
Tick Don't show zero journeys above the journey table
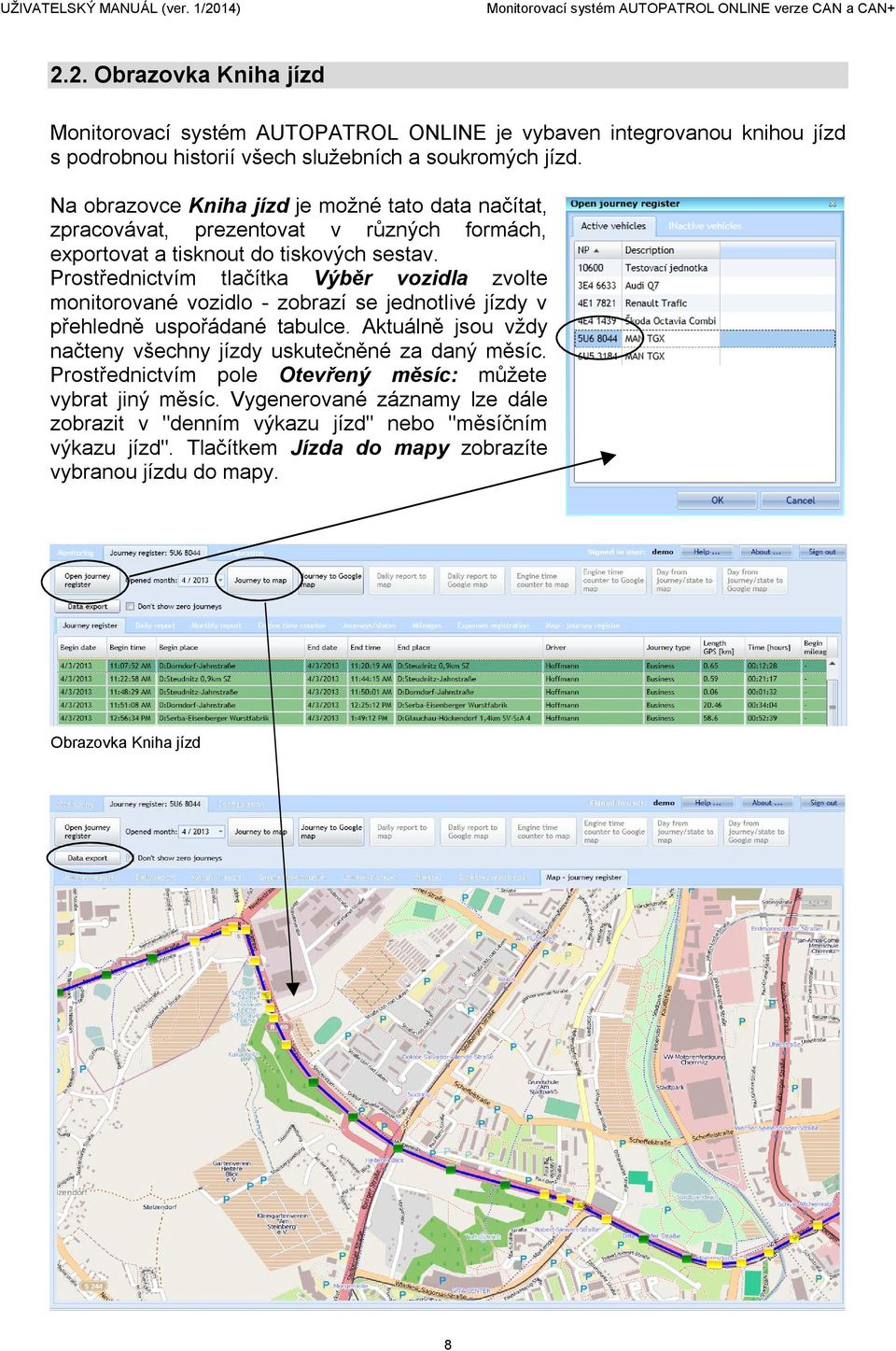(131, 607)
